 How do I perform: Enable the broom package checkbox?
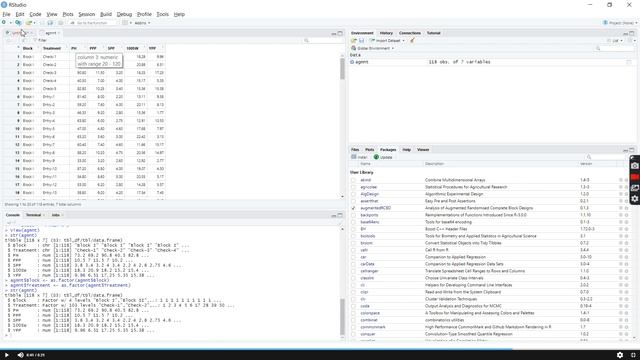coord(353,243)
